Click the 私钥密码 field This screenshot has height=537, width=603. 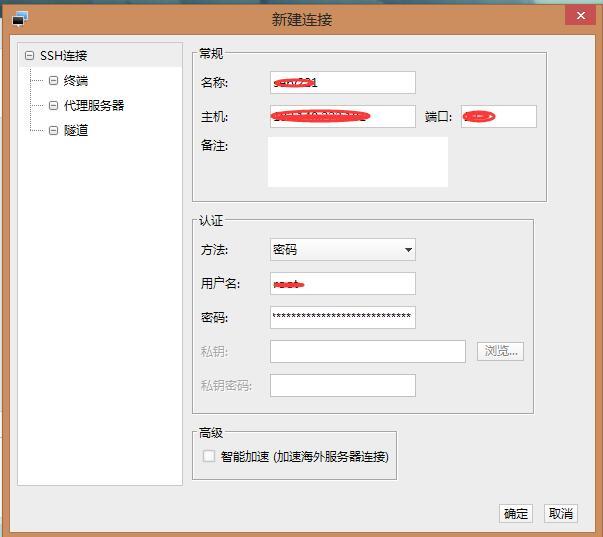pos(343,385)
